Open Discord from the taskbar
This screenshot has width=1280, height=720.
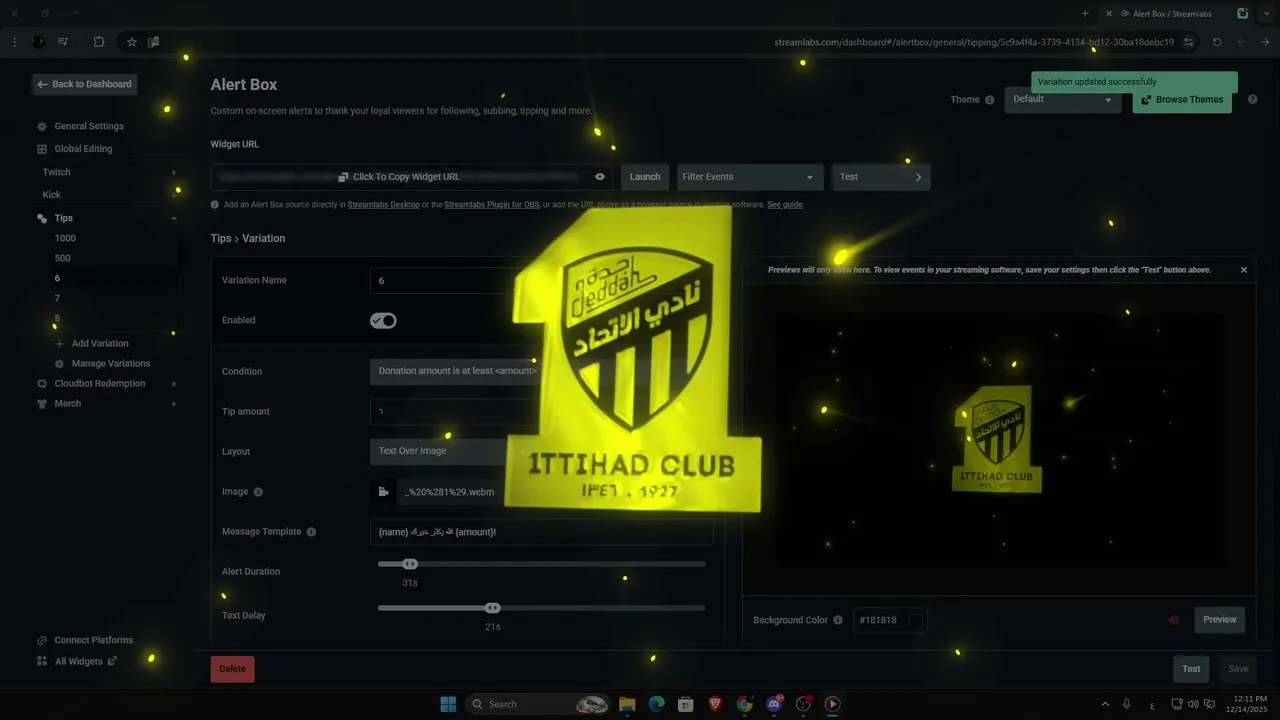[x=774, y=704]
